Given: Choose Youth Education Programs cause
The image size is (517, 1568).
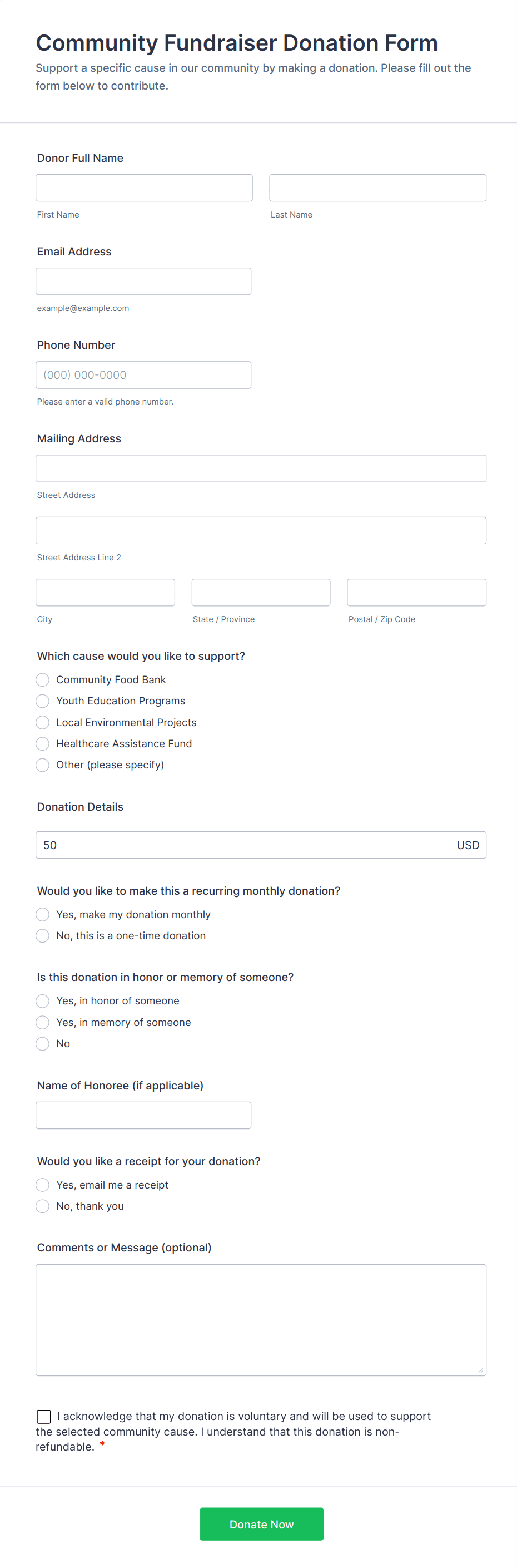Looking at the screenshot, I should [43, 701].
